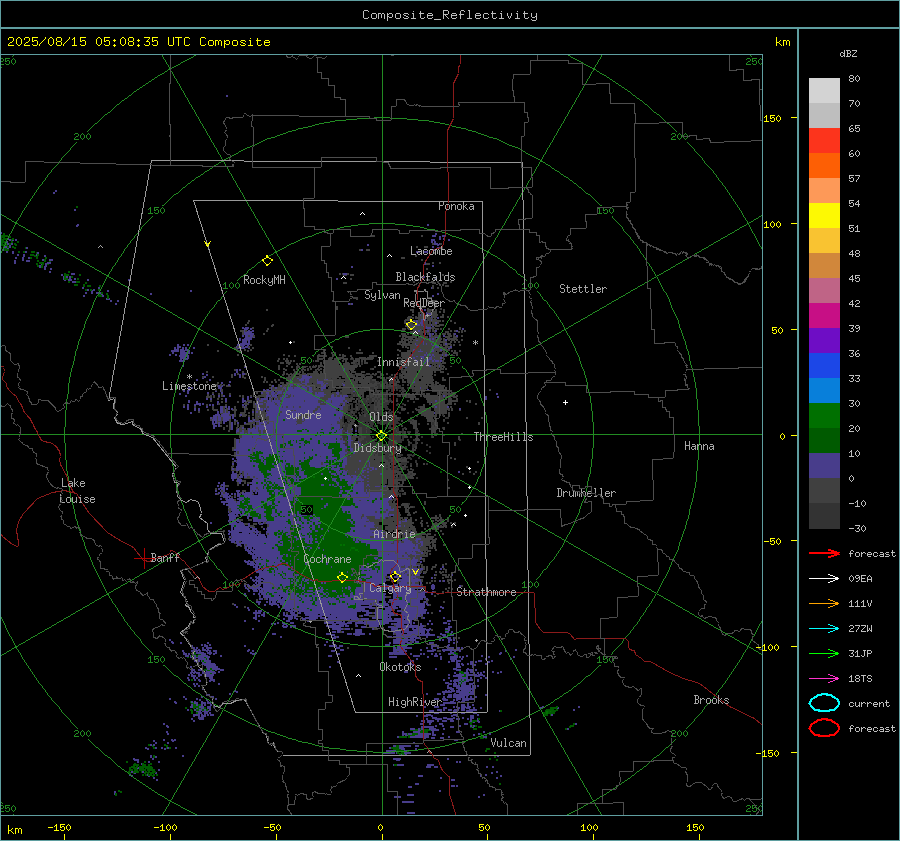Click the 42 dBZ magenta color swatch
Image resolution: width=900 pixels, height=841 pixels.
[x=824, y=315]
